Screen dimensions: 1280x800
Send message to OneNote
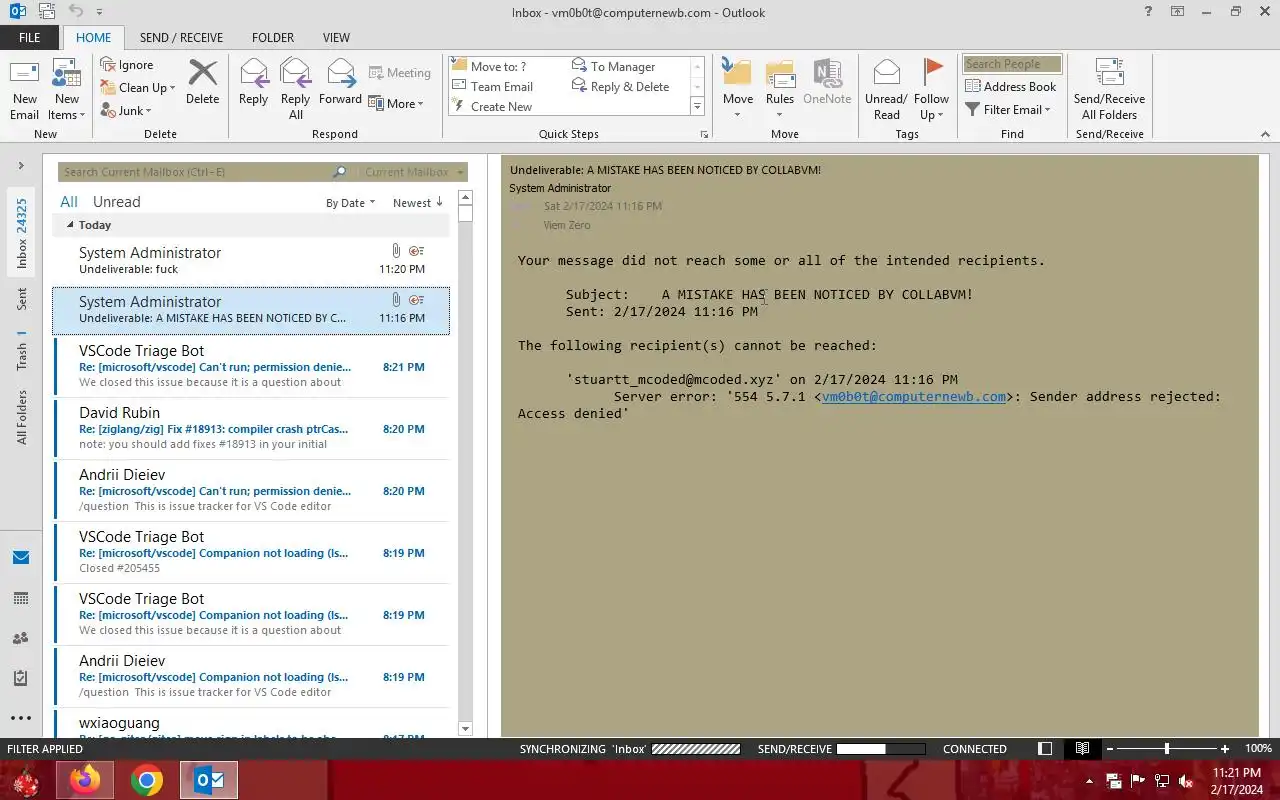click(x=827, y=82)
